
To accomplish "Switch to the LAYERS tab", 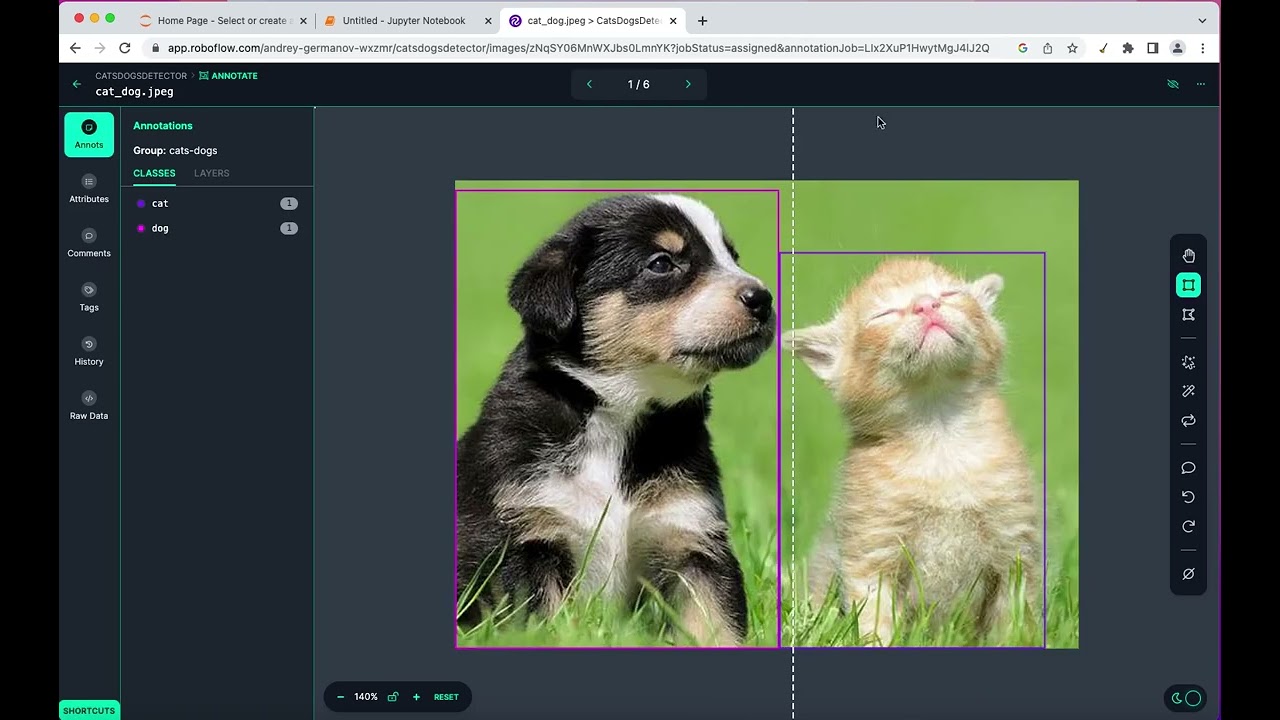I will click(x=211, y=173).
